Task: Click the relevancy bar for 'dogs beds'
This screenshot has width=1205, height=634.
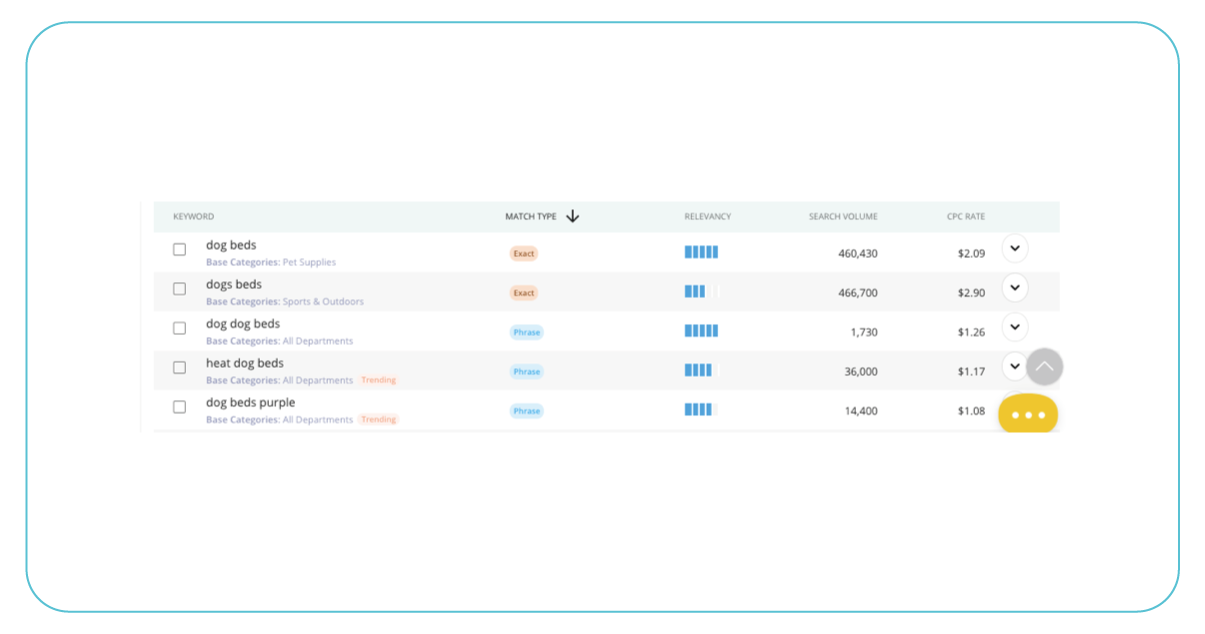Action: (701, 291)
